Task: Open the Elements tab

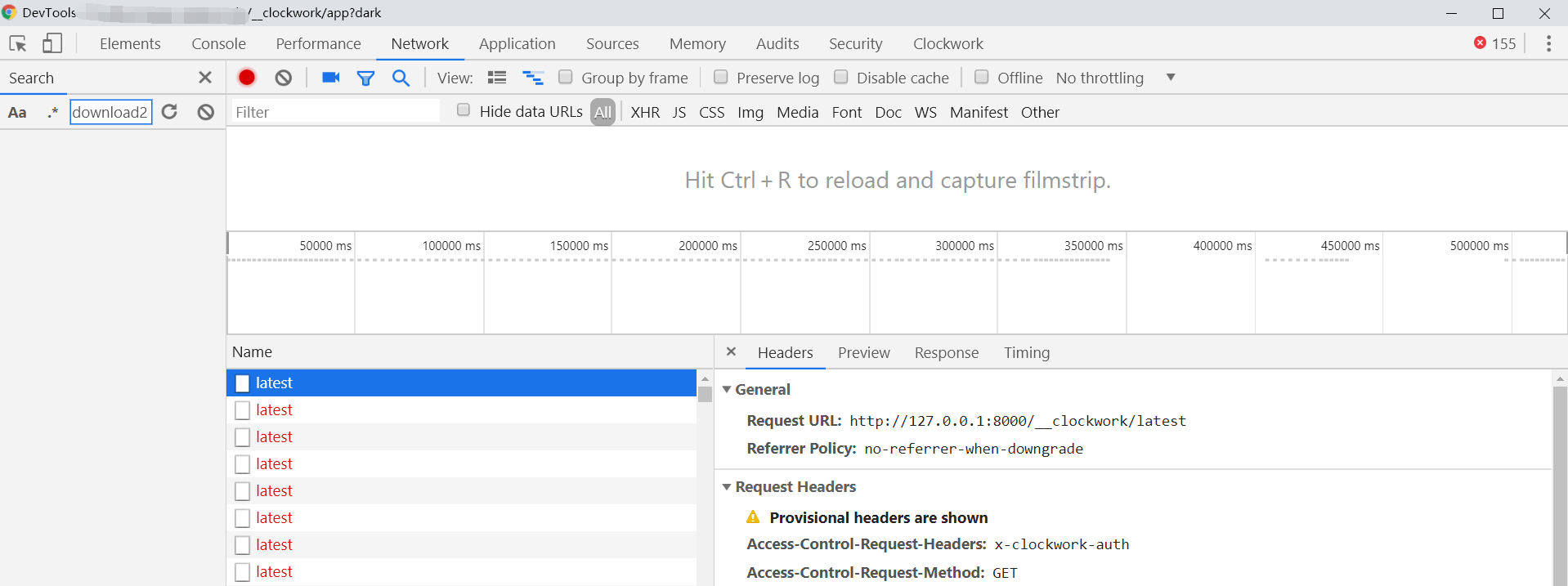Action: (130, 43)
